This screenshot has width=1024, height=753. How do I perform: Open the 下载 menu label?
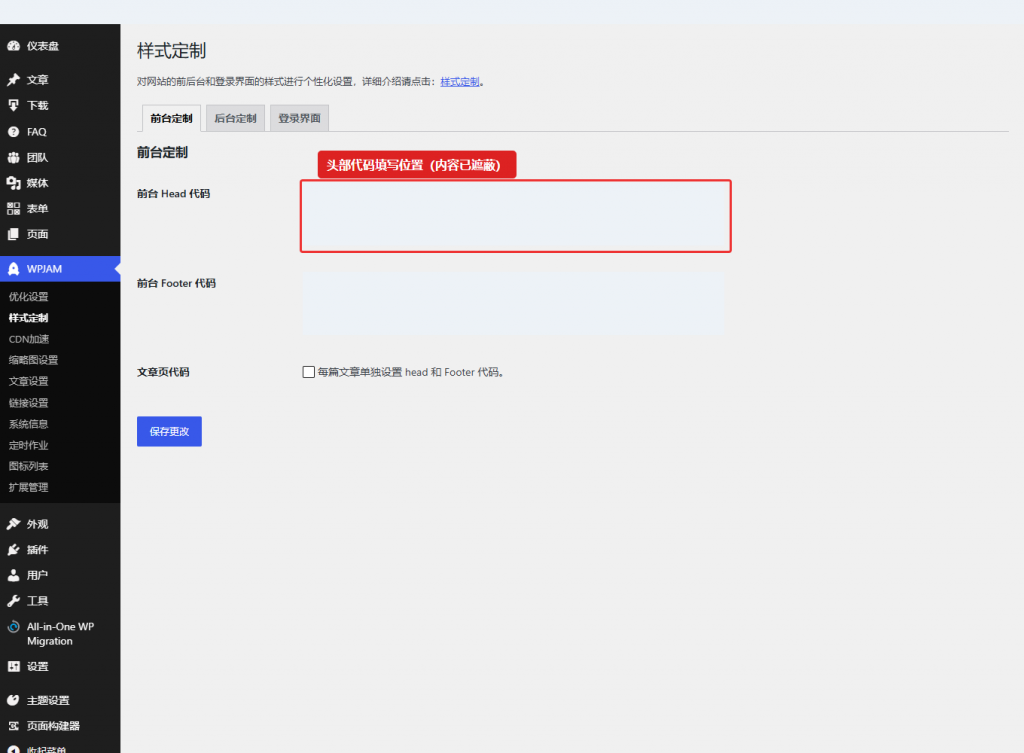coord(38,105)
